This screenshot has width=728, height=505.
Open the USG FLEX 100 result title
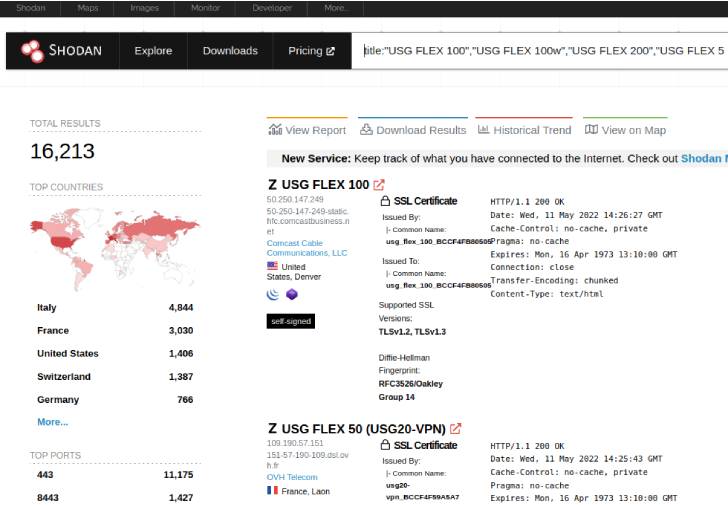[x=325, y=185]
